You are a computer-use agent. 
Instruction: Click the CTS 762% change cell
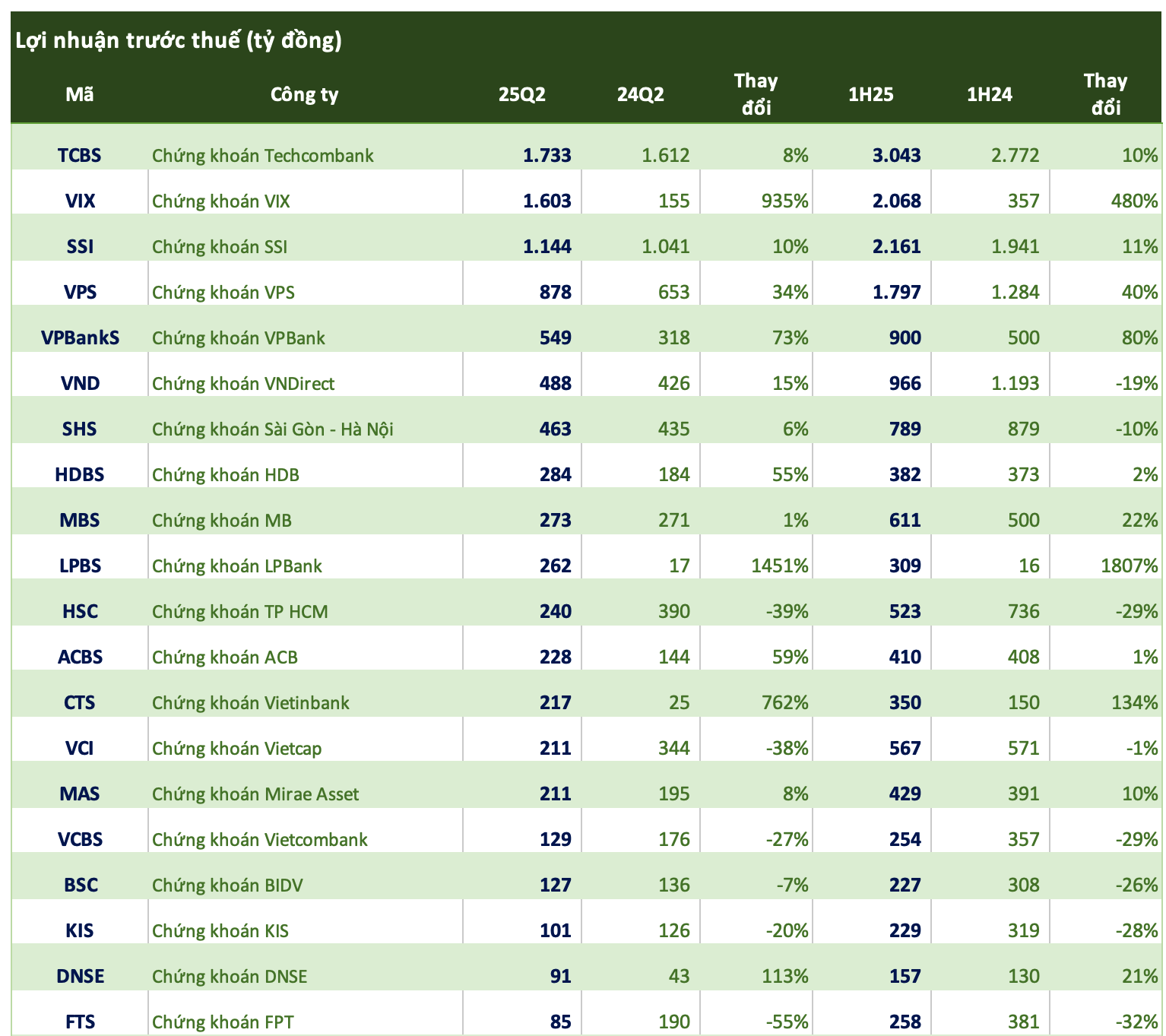(x=784, y=703)
